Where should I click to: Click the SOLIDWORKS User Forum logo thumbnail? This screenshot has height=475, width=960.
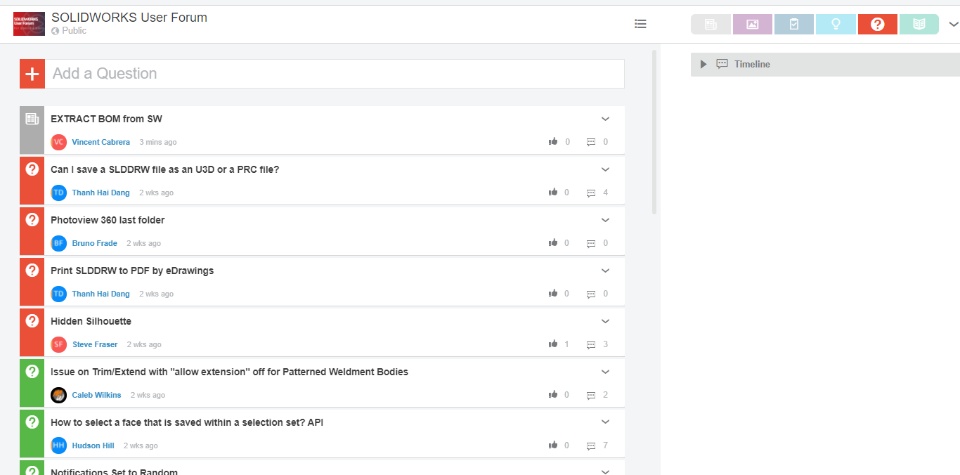[28, 23]
